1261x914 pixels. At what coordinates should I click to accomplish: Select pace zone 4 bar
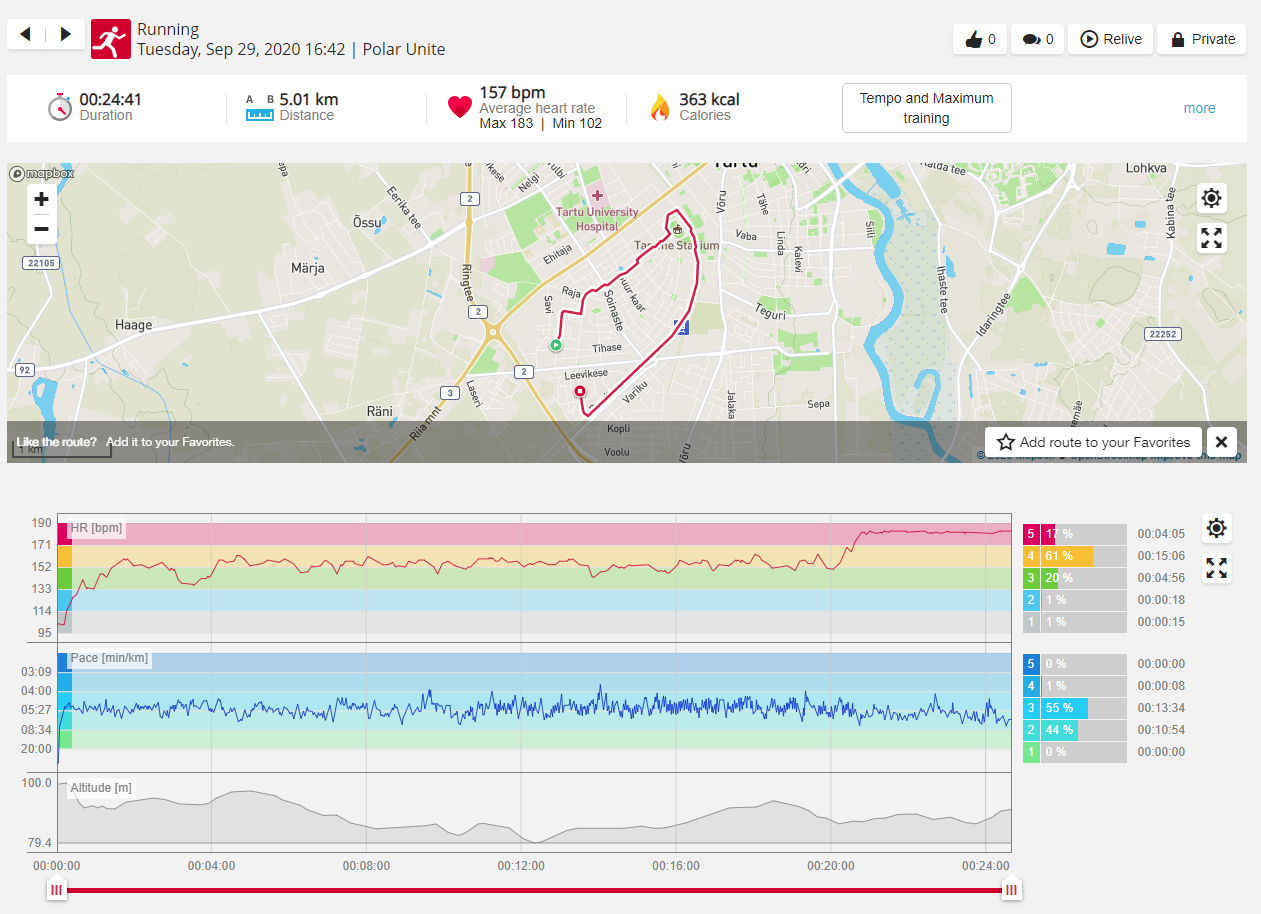1075,686
